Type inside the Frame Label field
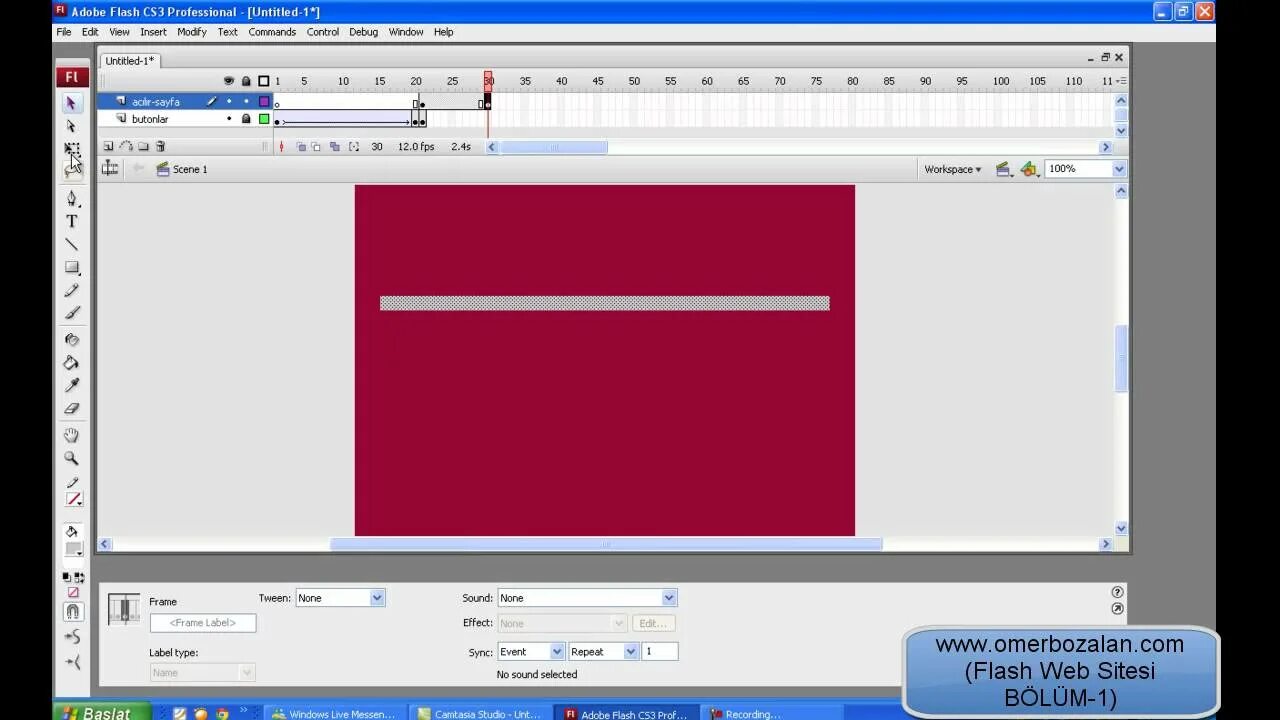Image resolution: width=1280 pixels, height=720 pixels. pos(203,622)
